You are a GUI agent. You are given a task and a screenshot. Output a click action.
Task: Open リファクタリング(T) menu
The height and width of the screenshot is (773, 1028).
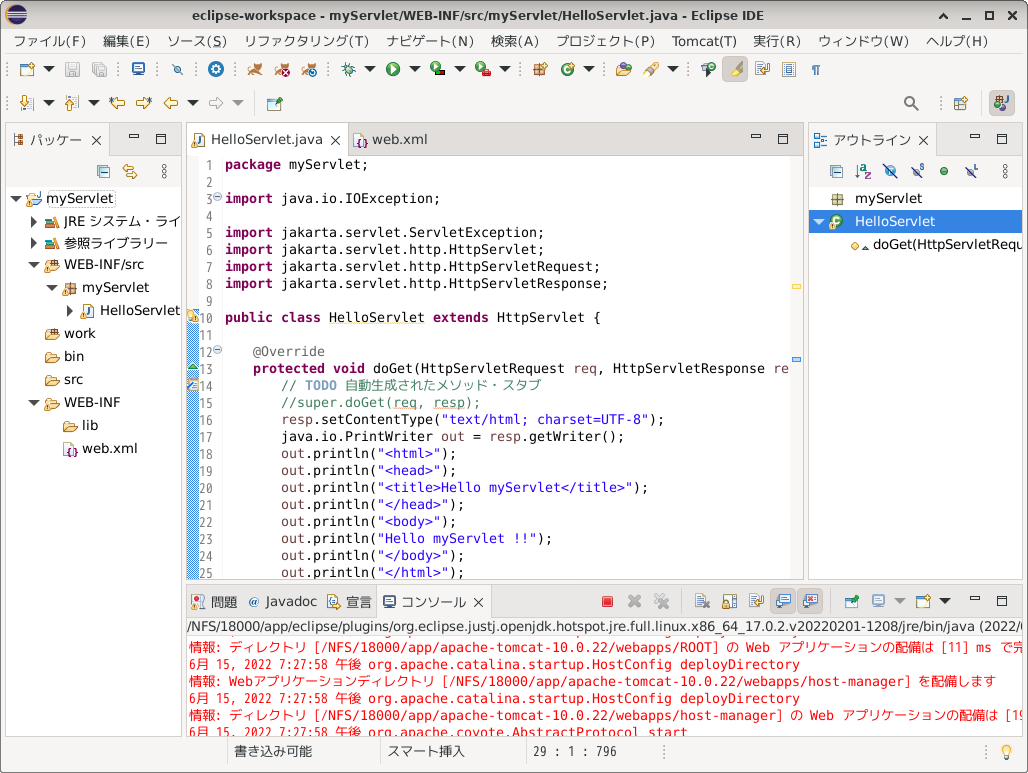306,41
